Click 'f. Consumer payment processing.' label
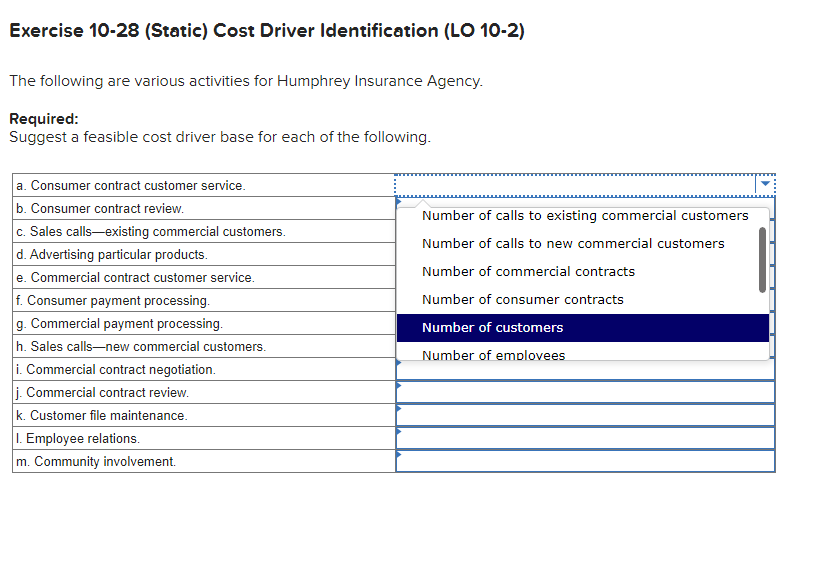Viewport: 830px width, 563px height. [113, 301]
